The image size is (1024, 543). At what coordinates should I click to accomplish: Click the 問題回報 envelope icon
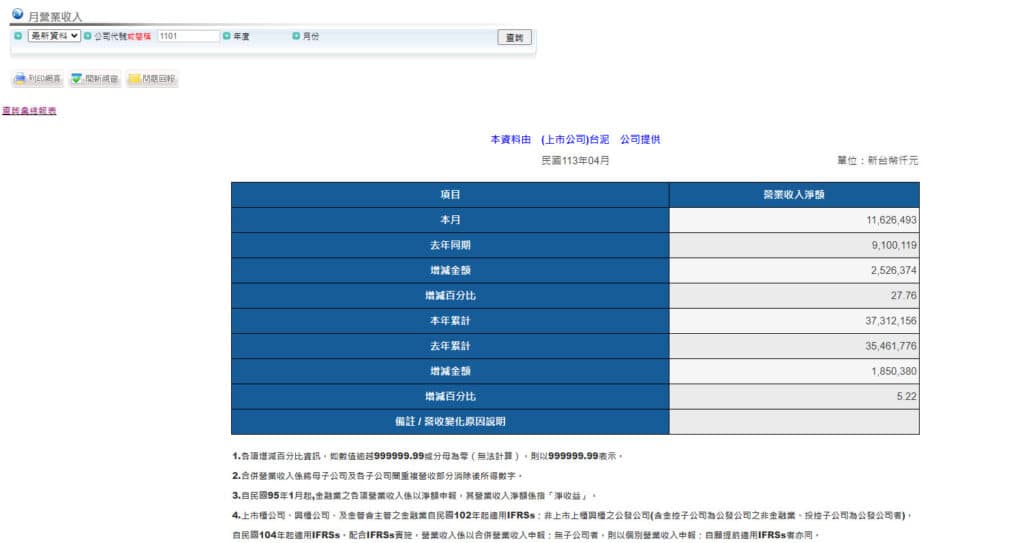pos(134,79)
